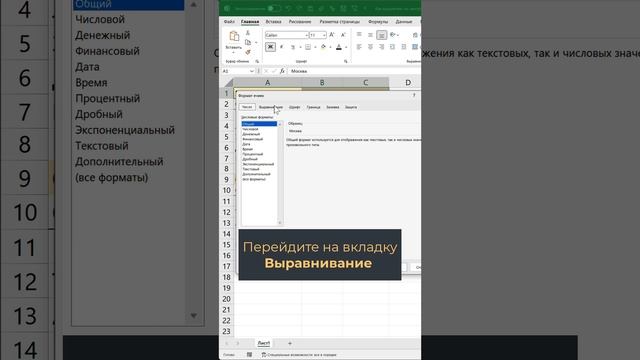Viewport: 640px width, 360px height.
Task: Toggle the highlighted bottom align button
Action: click(382, 35)
